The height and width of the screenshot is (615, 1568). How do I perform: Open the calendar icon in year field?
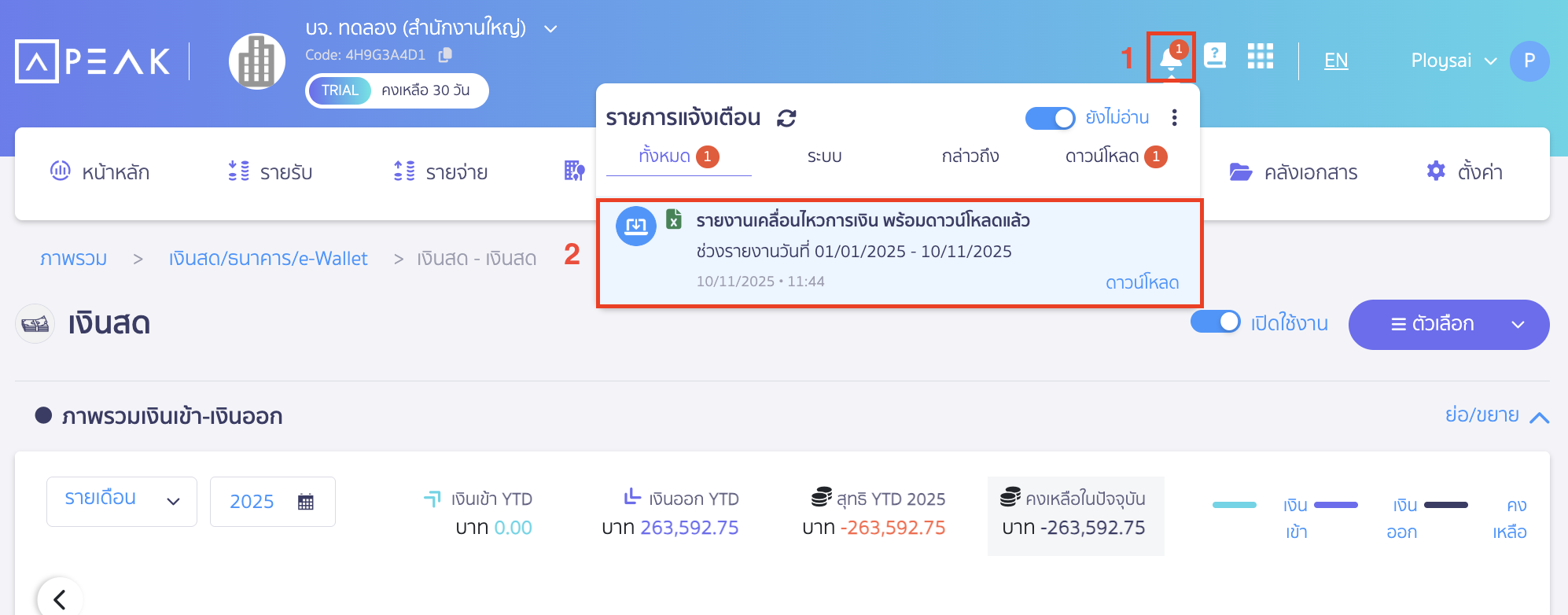(306, 502)
